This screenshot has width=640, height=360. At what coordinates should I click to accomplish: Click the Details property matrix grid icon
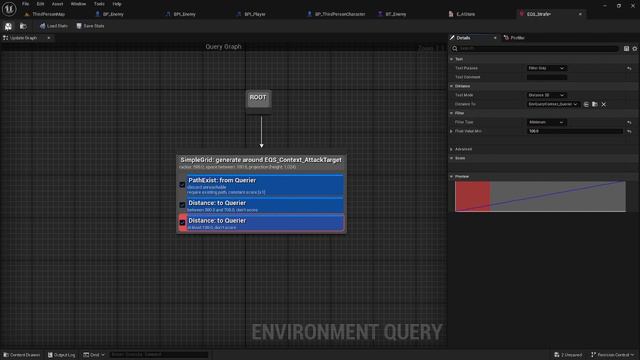tap(627, 49)
